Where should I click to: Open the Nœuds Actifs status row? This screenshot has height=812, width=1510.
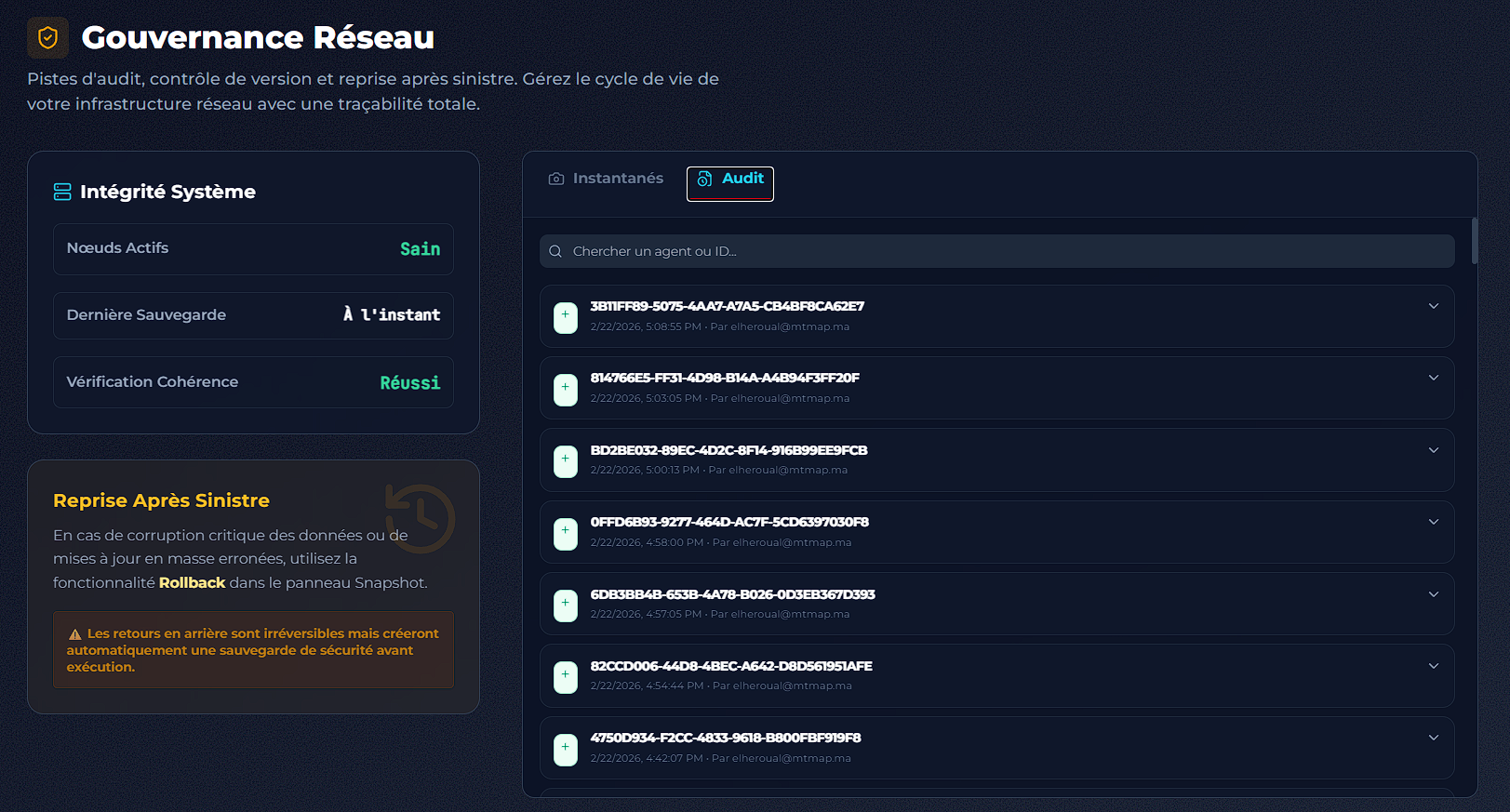tap(253, 249)
